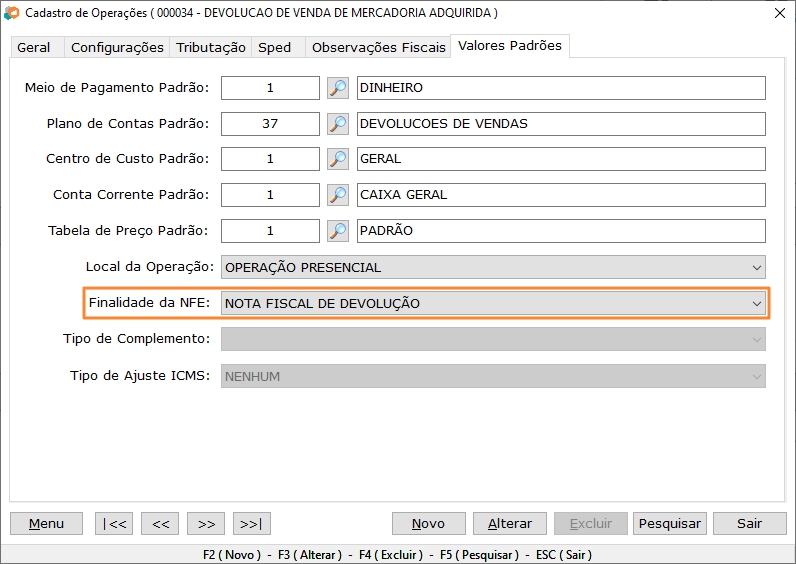Switch to the Tributação tab

click(x=211, y=47)
